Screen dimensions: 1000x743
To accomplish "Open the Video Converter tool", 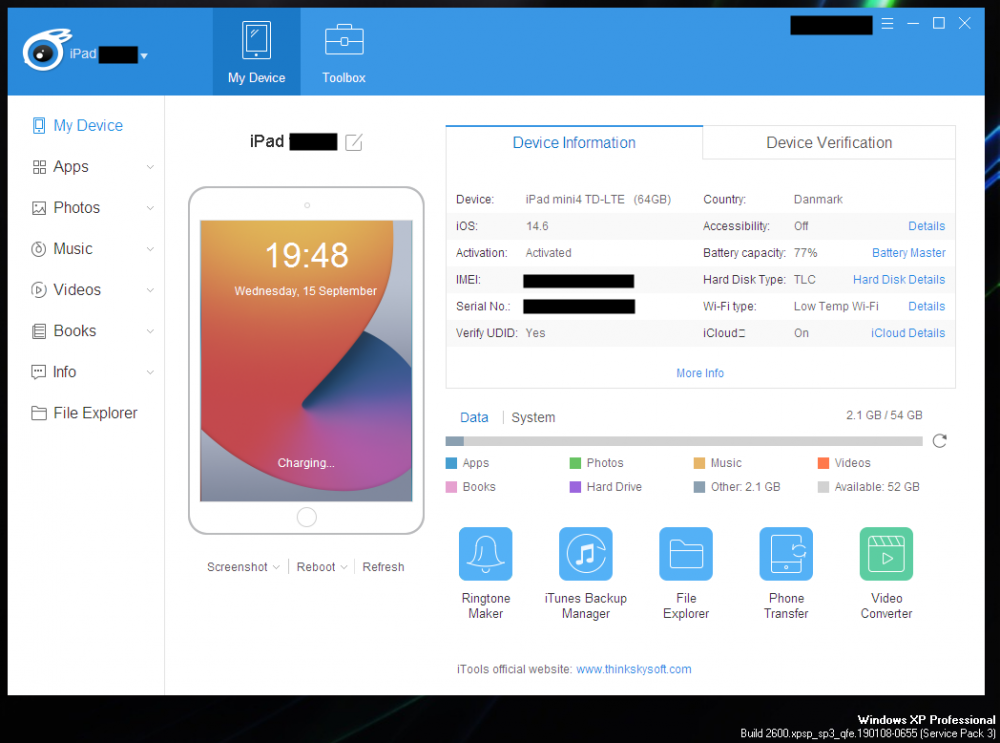I will coord(886,555).
